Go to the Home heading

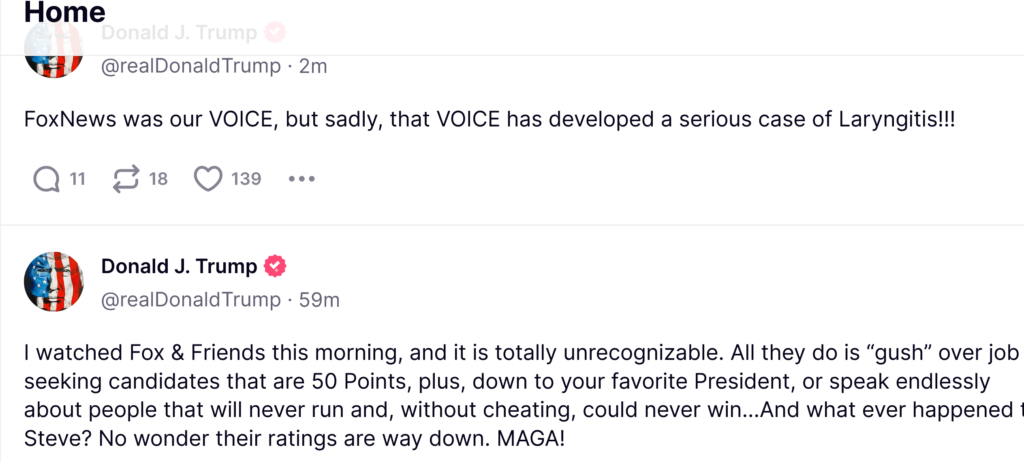pyautogui.click(x=64, y=13)
